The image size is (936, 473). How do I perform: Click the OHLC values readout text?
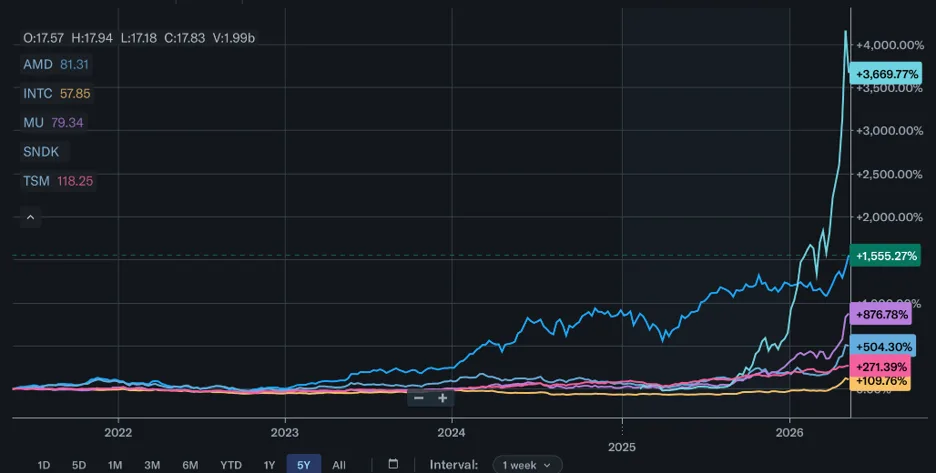click(139, 38)
